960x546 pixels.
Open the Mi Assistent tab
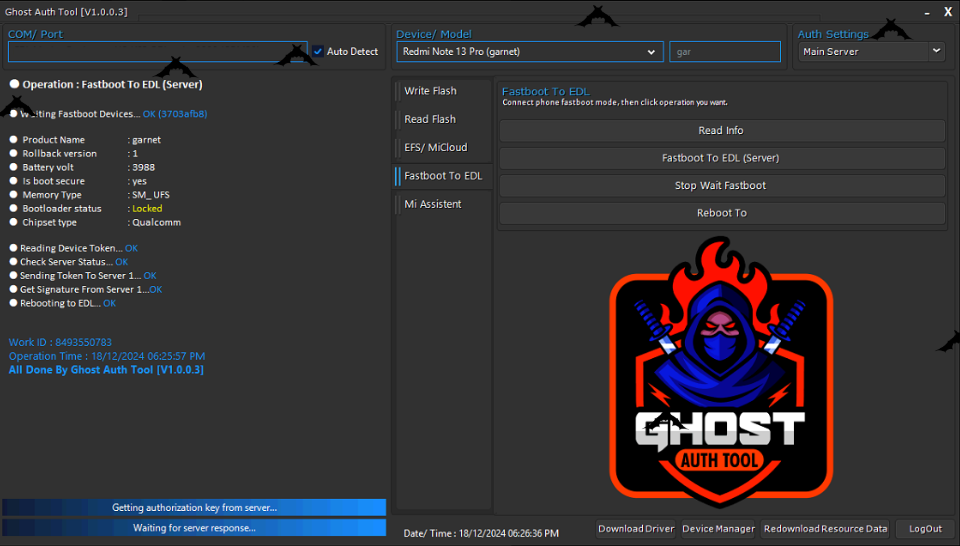(x=432, y=204)
